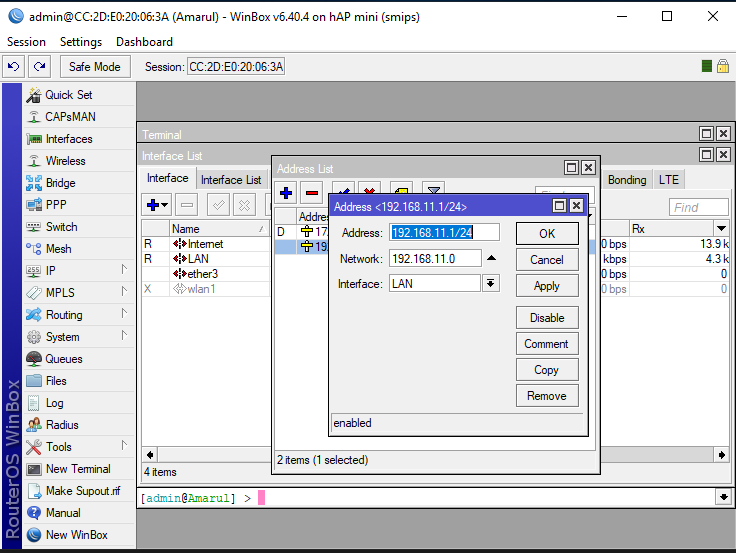Open CAPsMAN in sidebar
This screenshot has width=736, height=553.
[79, 117]
